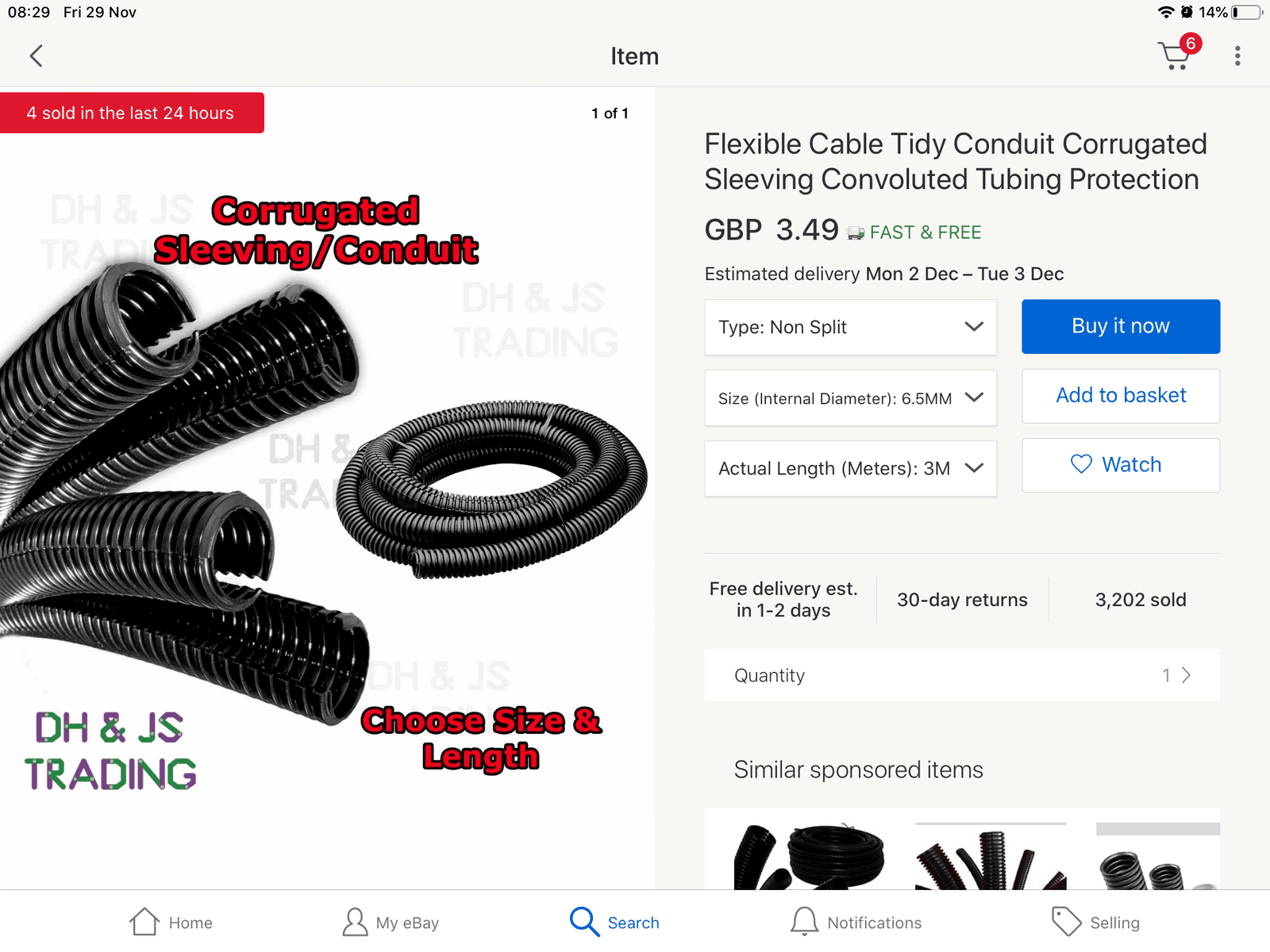The height and width of the screenshot is (952, 1270).
Task: Tap the Search magnifier icon
Action: tap(584, 922)
